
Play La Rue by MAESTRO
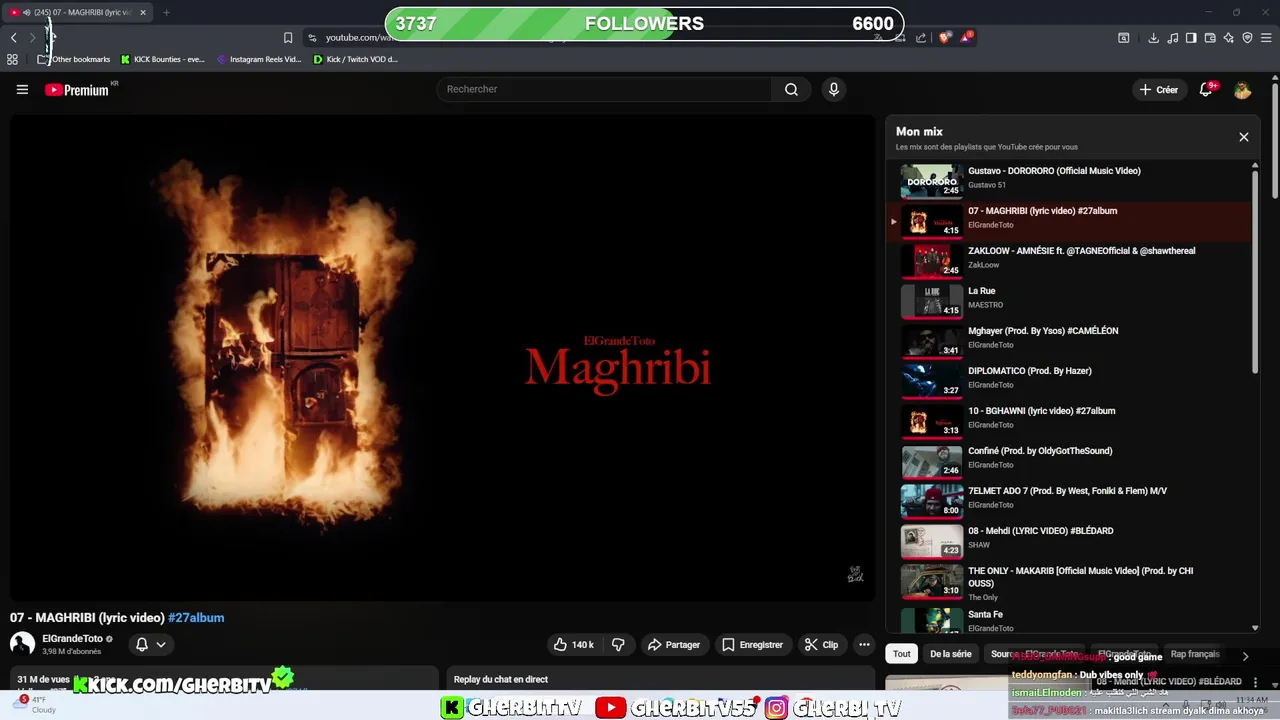click(x=1069, y=302)
